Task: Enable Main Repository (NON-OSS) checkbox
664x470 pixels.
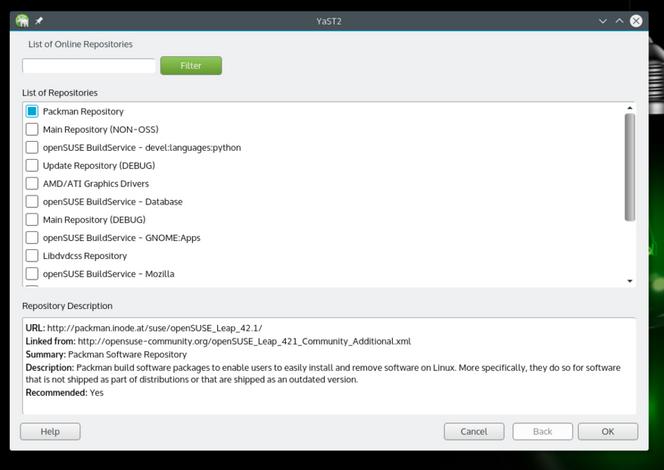Action: [32, 129]
